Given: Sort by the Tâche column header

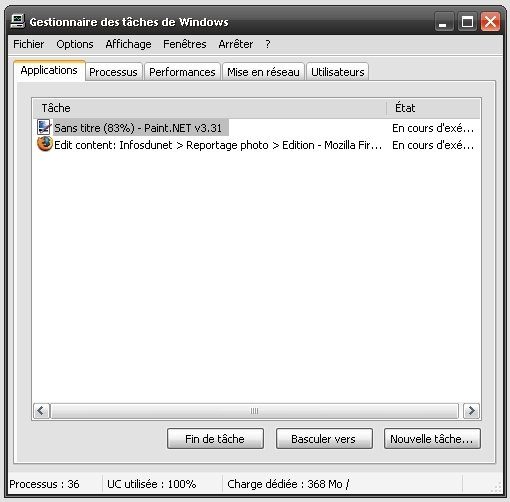Looking at the screenshot, I should point(210,108).
